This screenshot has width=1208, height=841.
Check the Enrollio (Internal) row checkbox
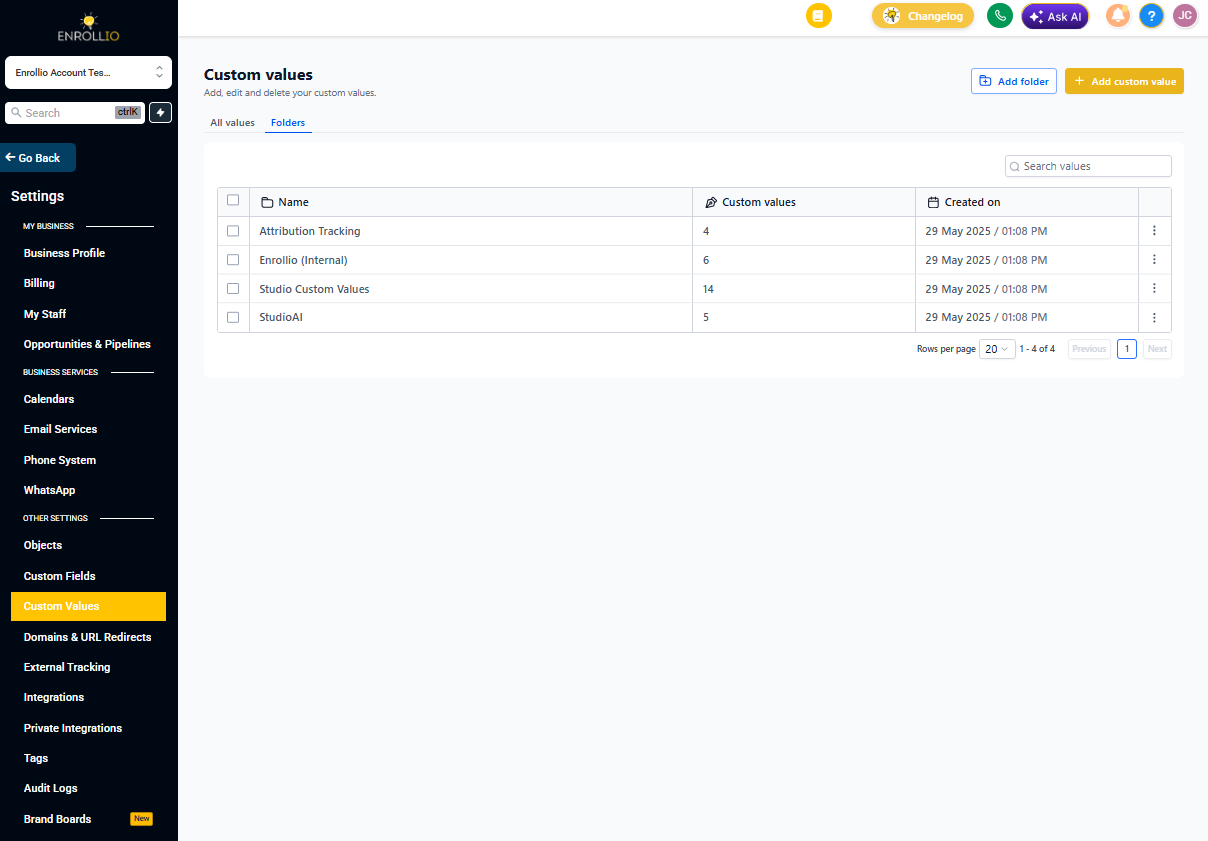(x=233, y=260)
